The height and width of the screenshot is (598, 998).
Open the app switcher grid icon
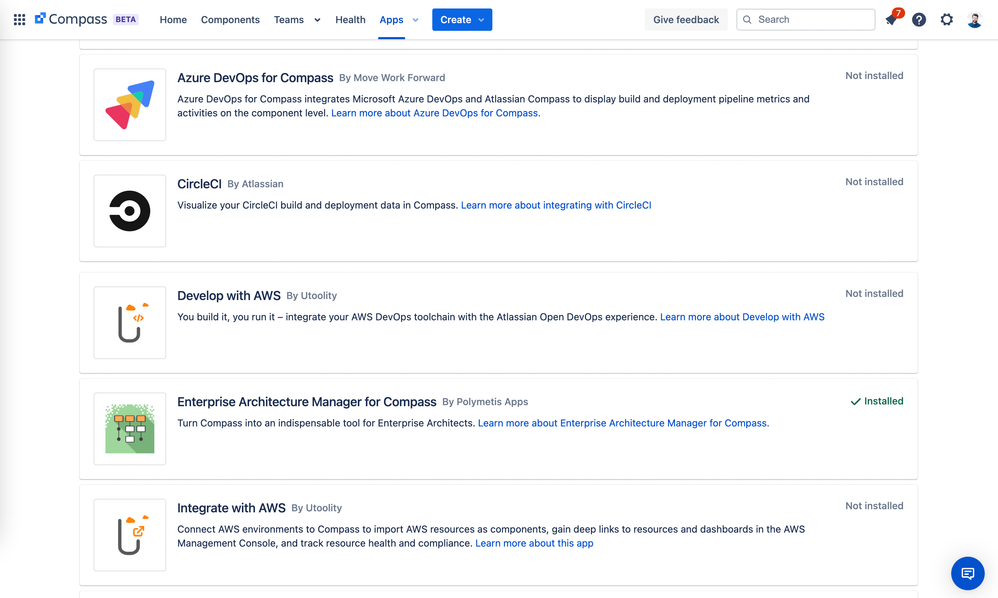(x=20, y=20)
